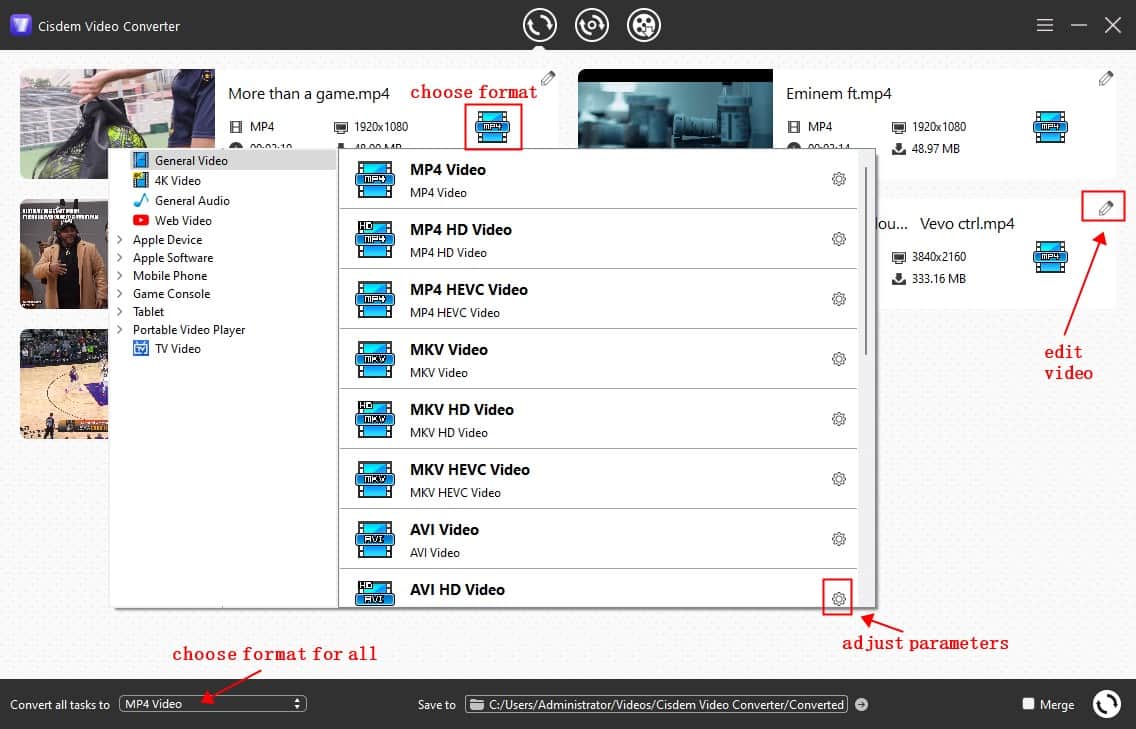Image resolution: width=1136 pixels, height=729 pixels.
Task: Open the video Download/Toolbox icon at top
Action: point(644,24)
